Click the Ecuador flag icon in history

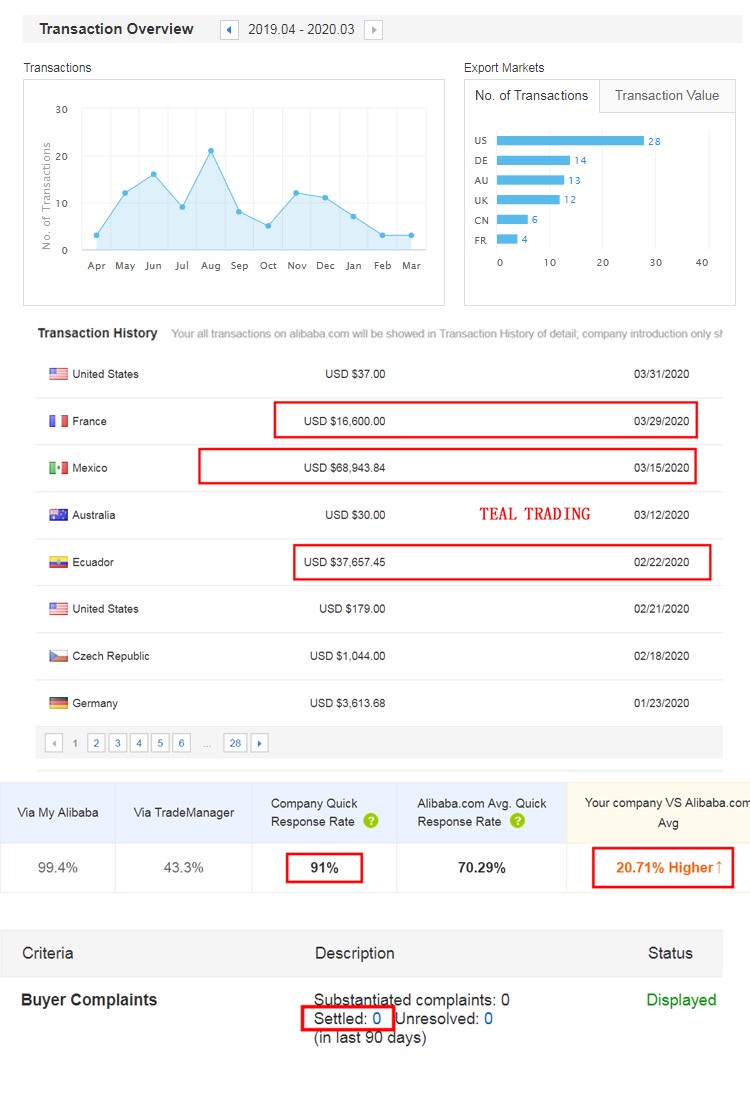pos(58,562)
